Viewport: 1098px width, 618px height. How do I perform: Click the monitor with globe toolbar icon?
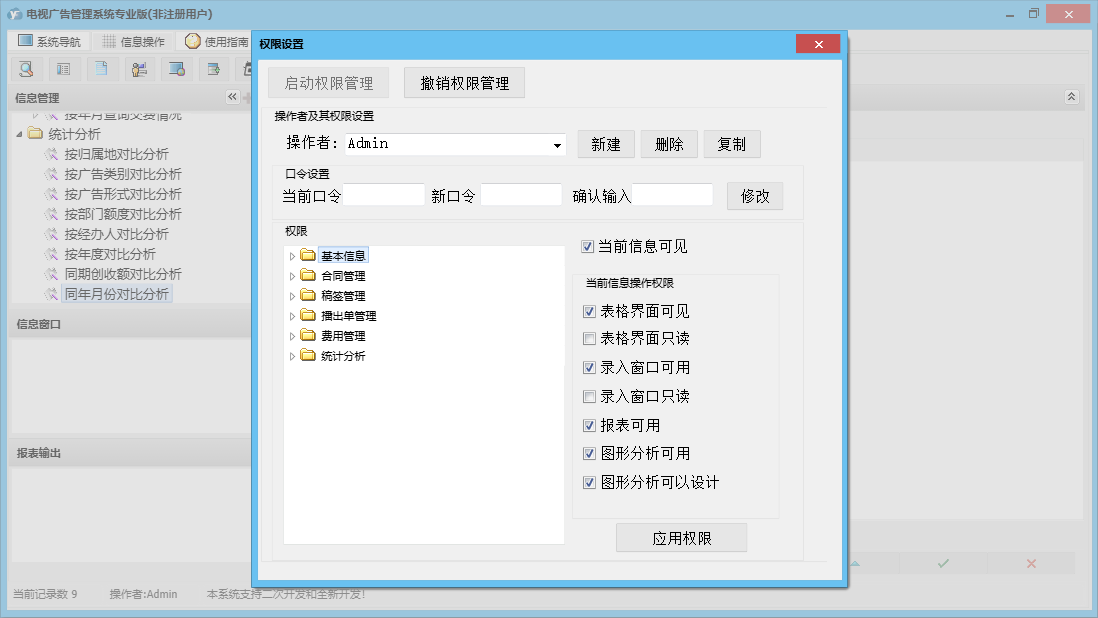pyautogui.click(x=176, y=69)
